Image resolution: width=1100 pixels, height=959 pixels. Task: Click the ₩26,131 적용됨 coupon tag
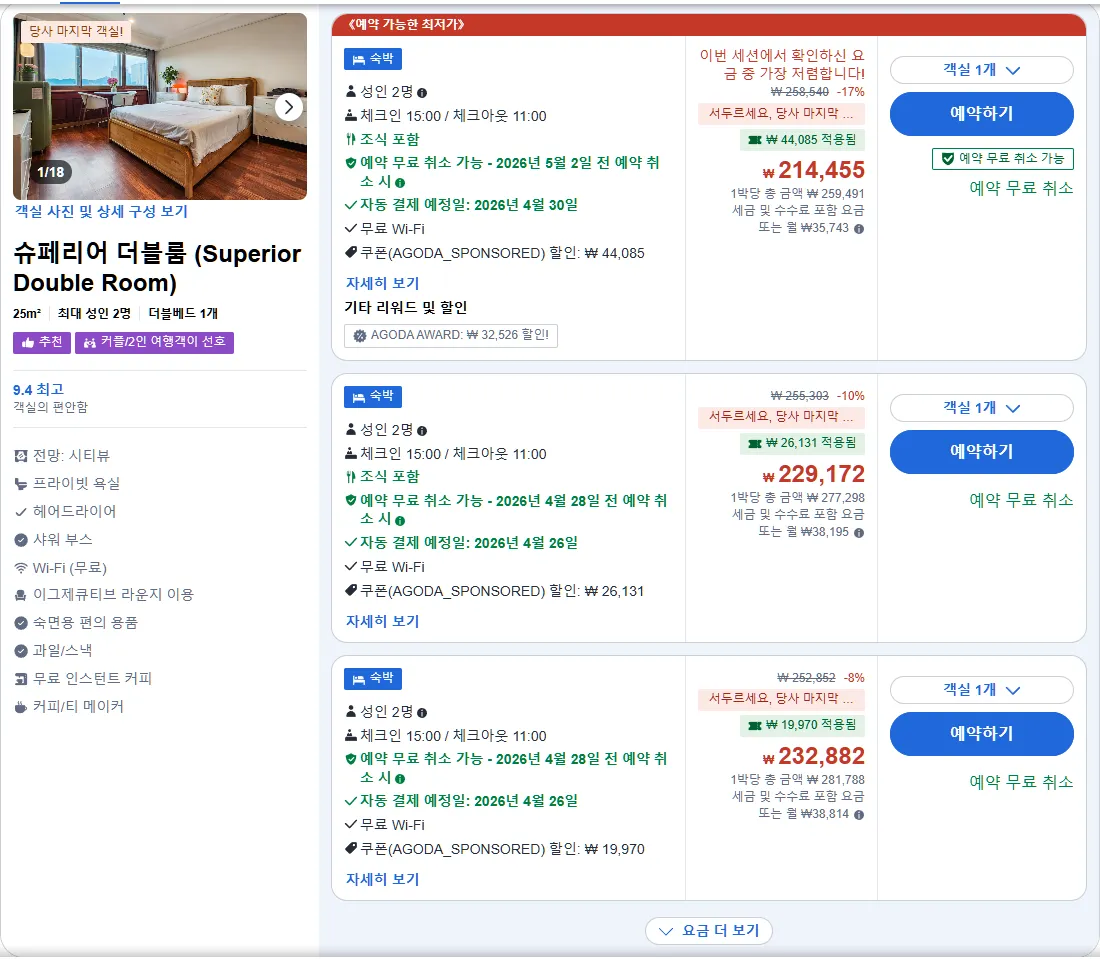(x=803, y=443)
